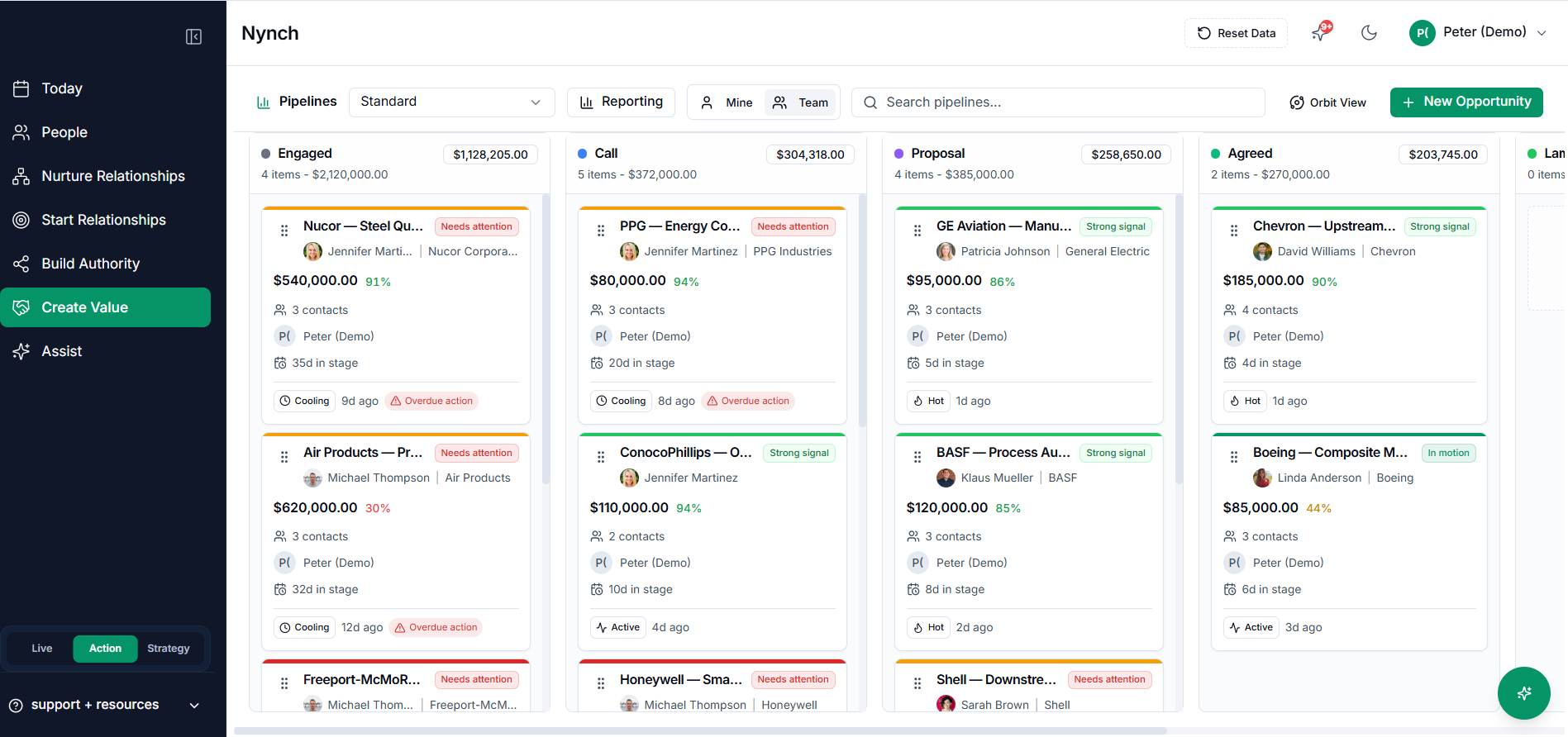The height and width of the screenshot is (737, 1568).
Task: Create a New Opportunity
Action: 1466,102
